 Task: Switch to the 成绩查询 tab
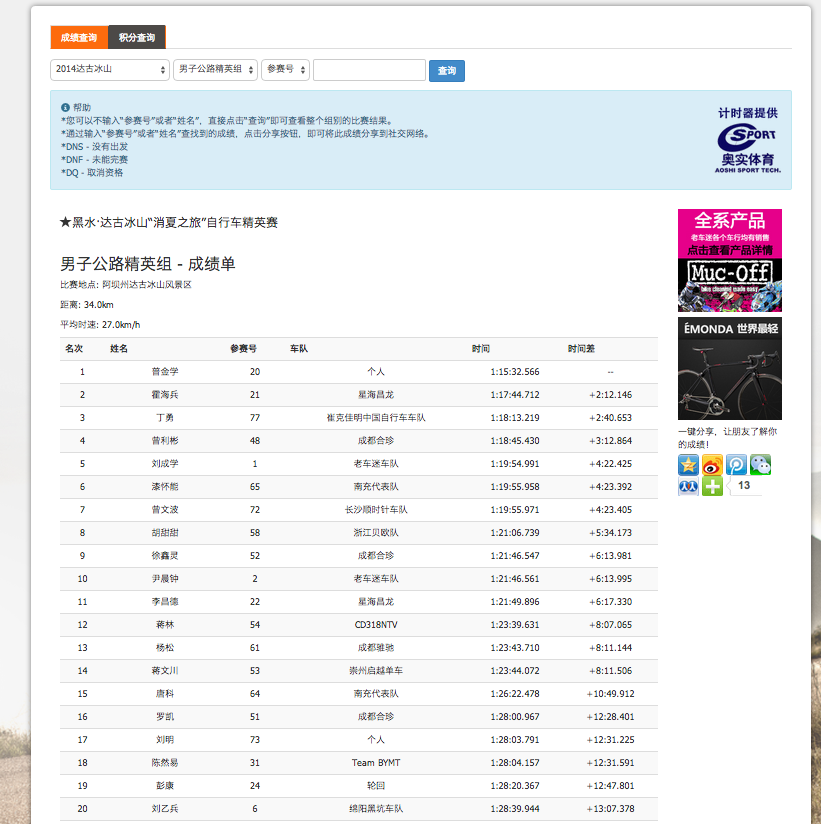pos(79,37)
